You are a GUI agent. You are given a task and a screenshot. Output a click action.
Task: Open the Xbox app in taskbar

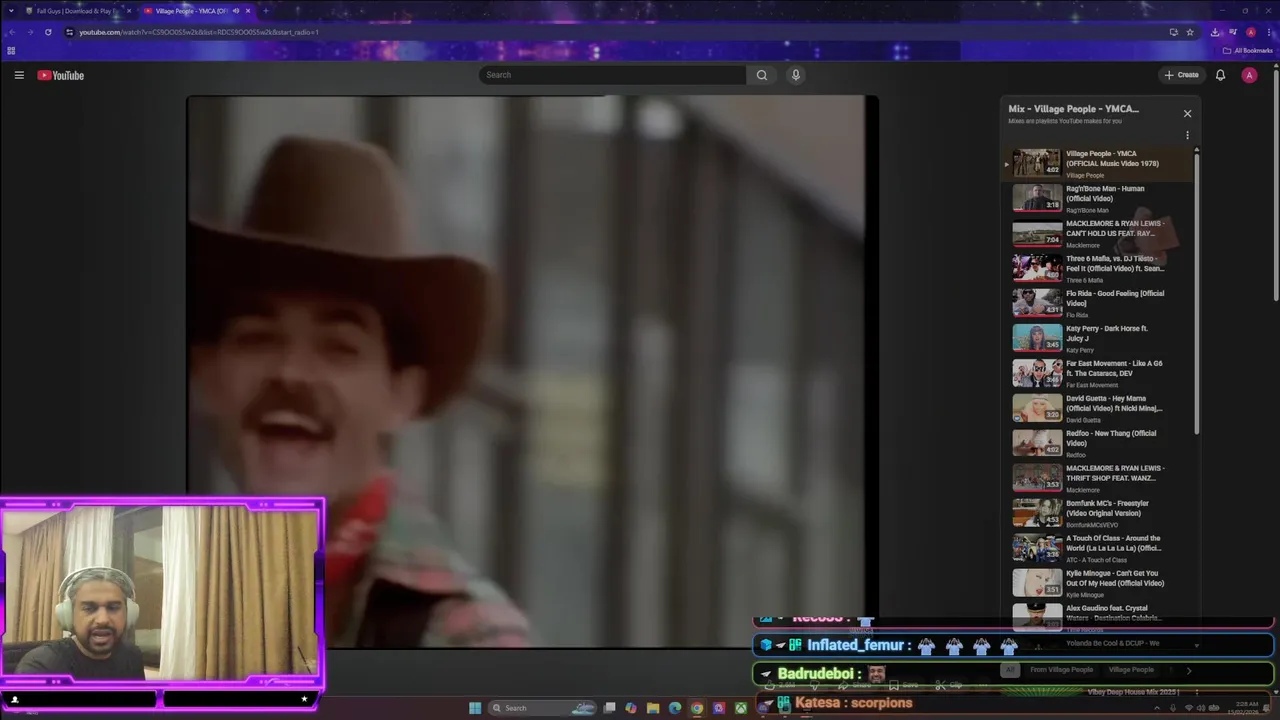[x=741, y=708]
